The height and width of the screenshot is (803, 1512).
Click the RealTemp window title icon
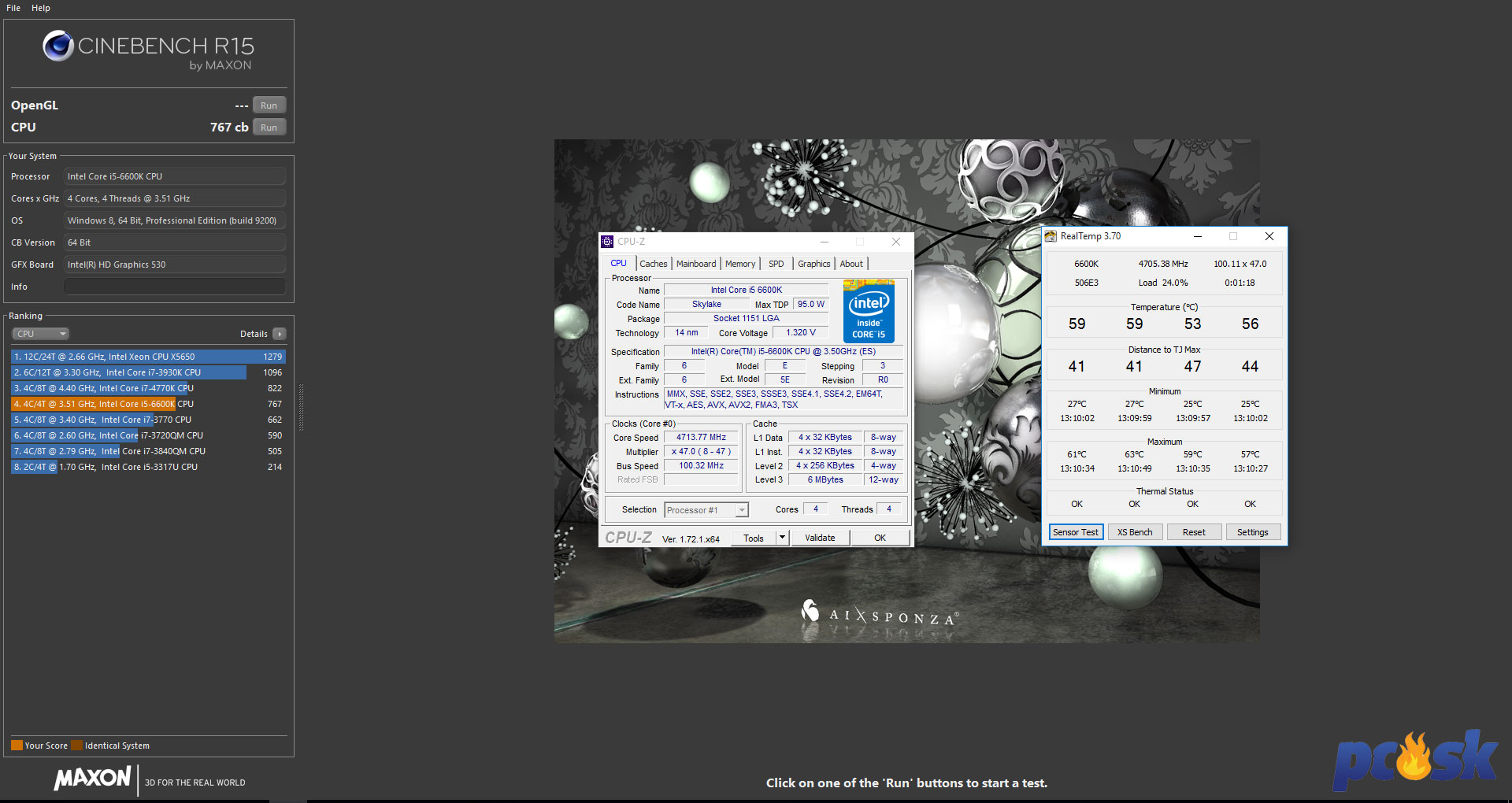coord(1051,236)
